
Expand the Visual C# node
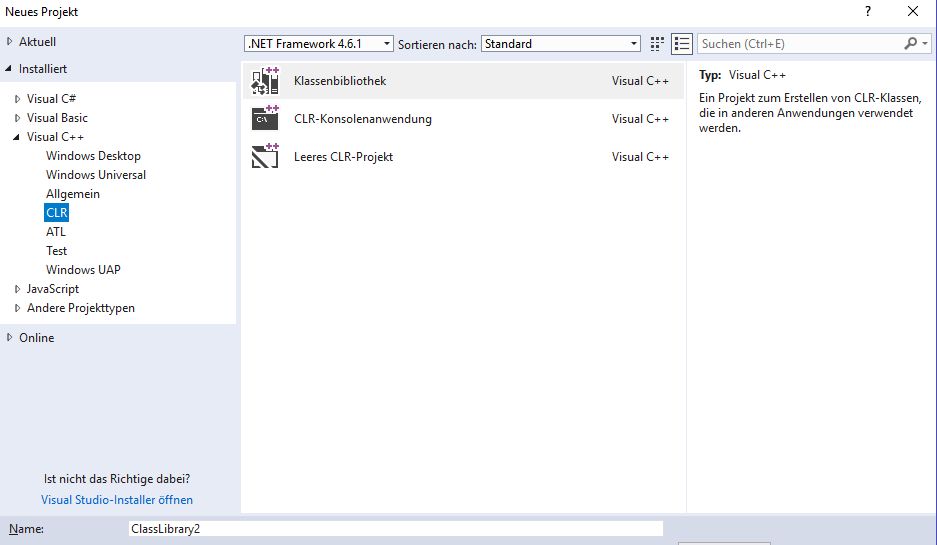click(x=17, y=99)
